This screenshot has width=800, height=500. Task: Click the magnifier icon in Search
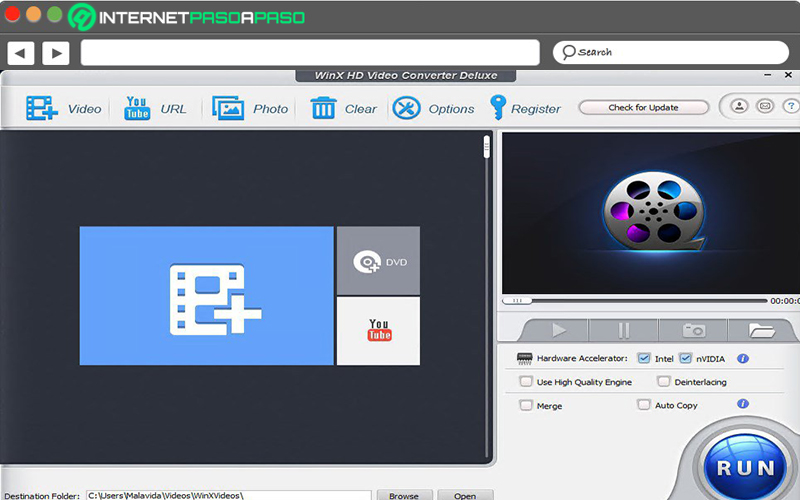(568, 52)
